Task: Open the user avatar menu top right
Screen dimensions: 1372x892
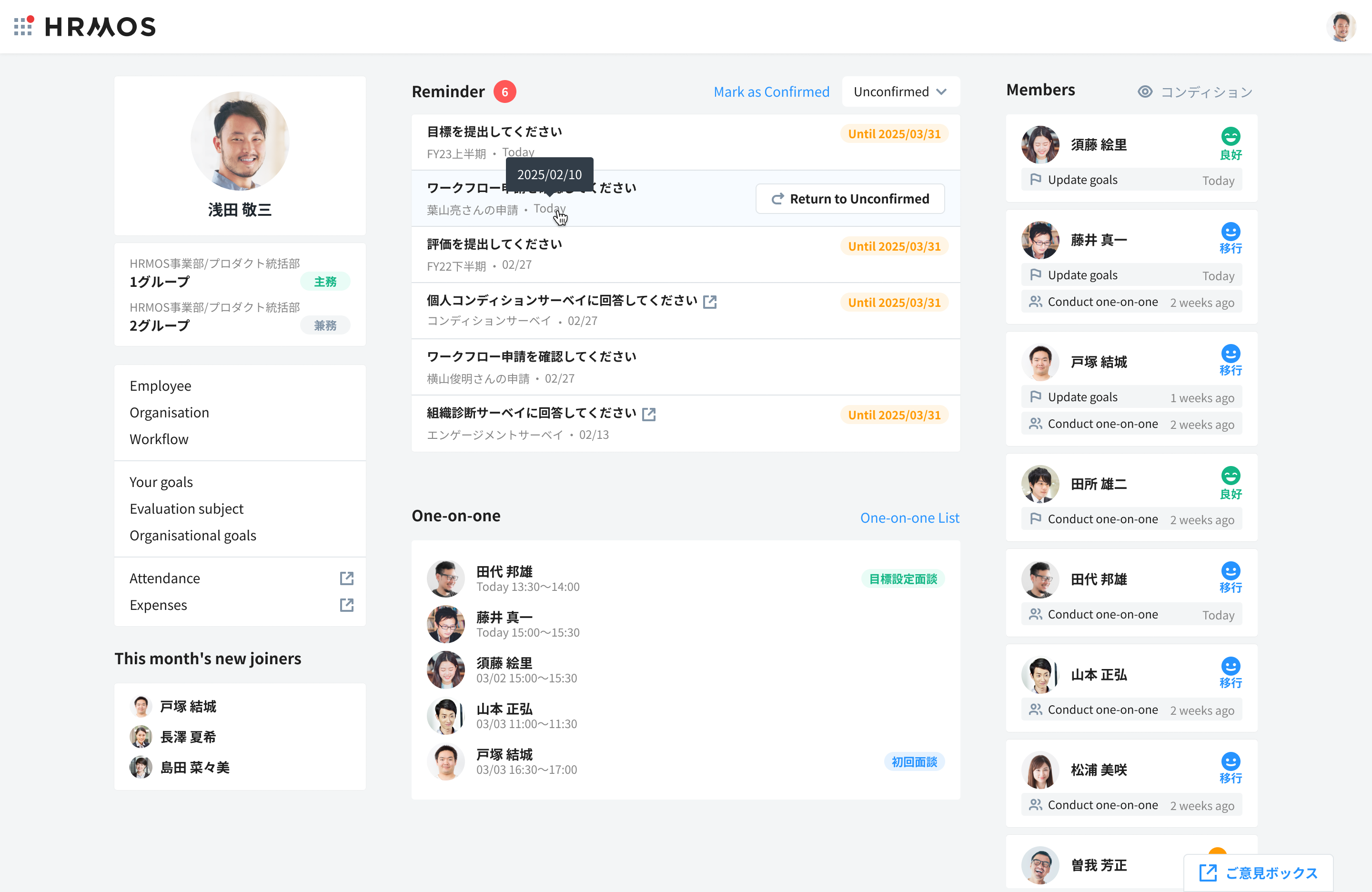Action: [1341, 27]
